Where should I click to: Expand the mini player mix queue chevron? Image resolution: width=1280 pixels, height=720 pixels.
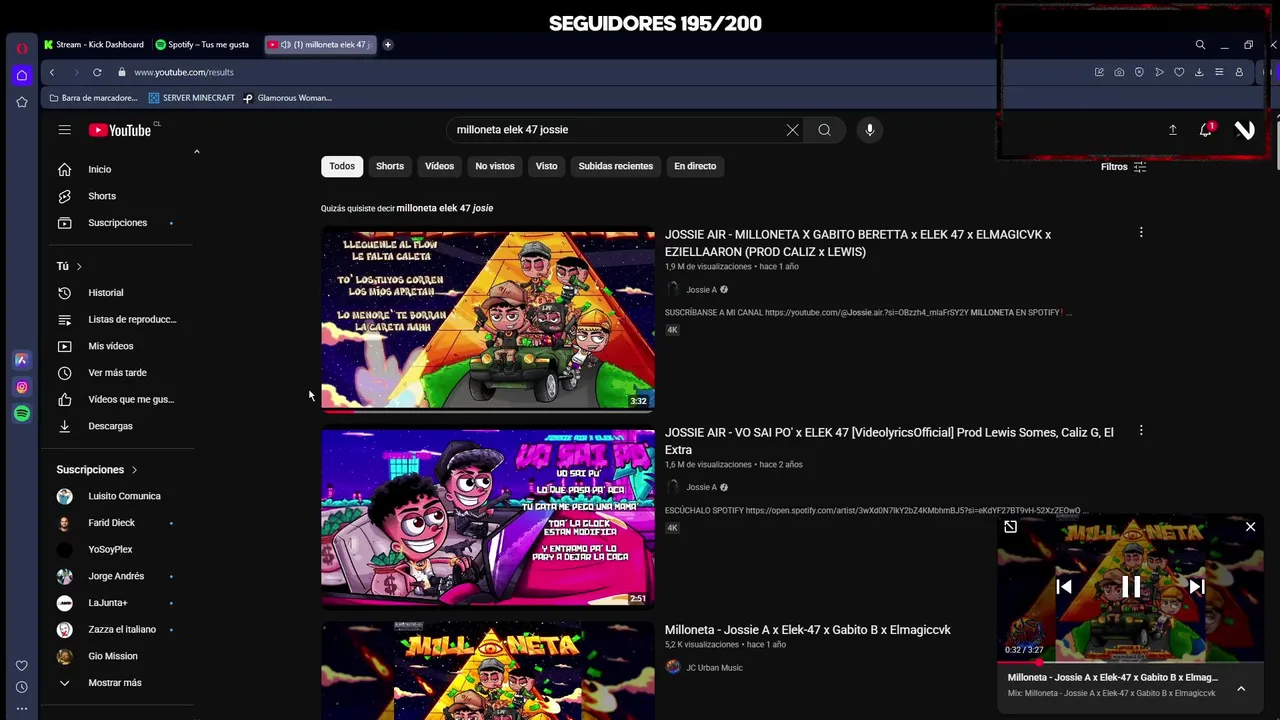[x=1241, y=688]
